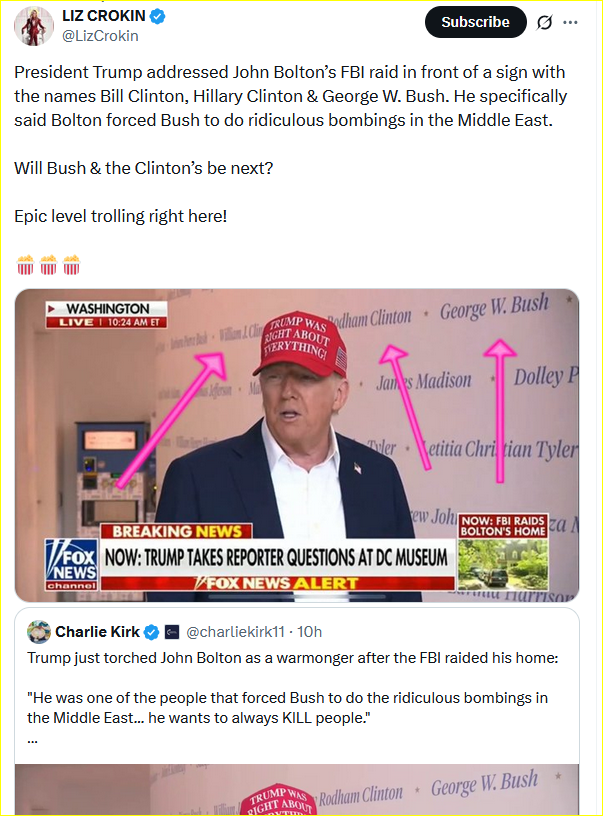
Task: Click the affiliate badge beside Charlie Kirk
Action: click(172, 632)
